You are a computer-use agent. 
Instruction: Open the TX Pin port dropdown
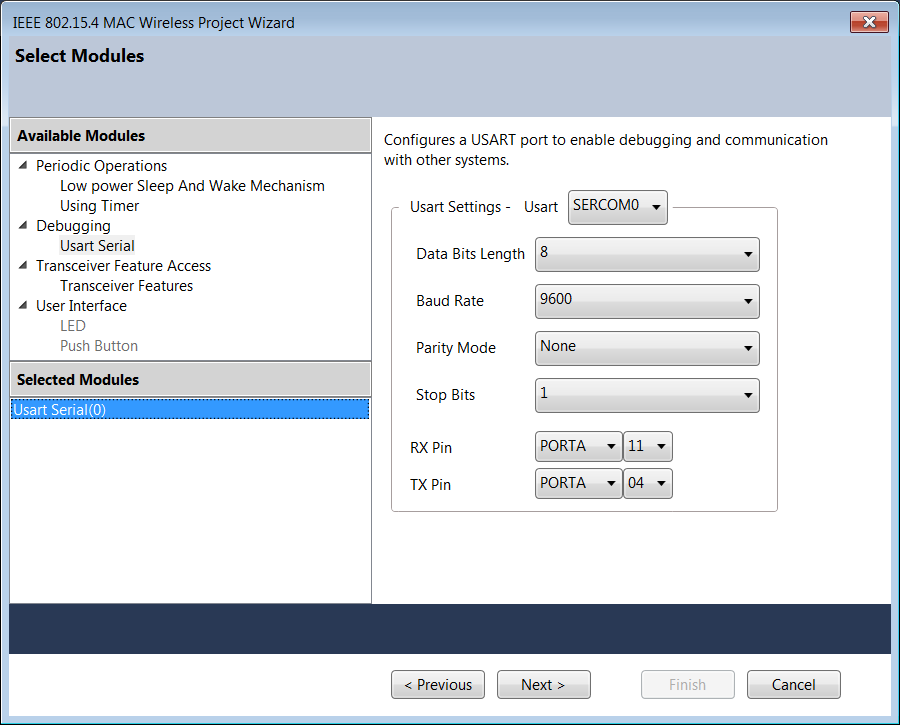(579, 483)
